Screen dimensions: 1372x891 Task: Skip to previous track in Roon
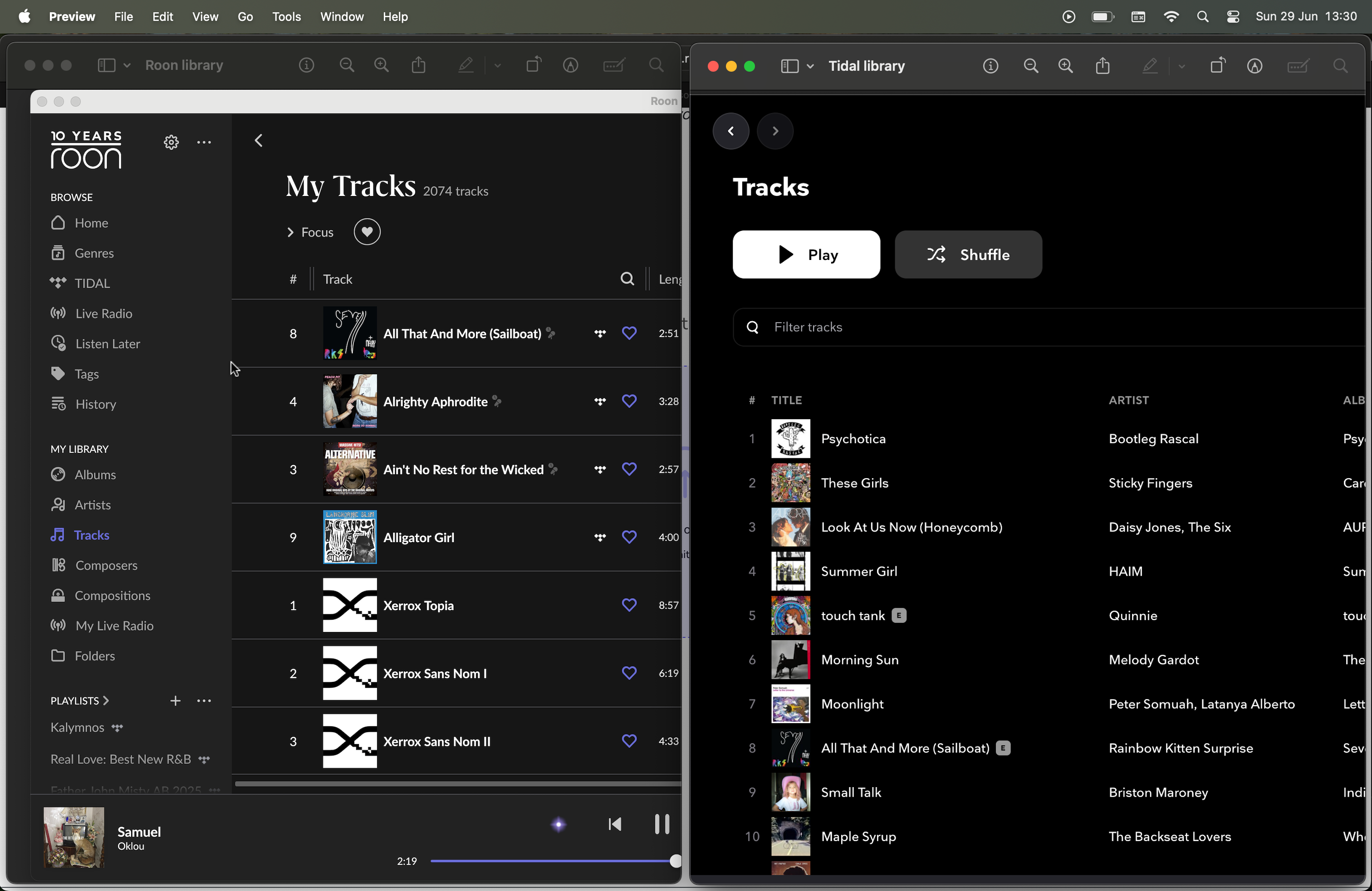tap(614, 825)
